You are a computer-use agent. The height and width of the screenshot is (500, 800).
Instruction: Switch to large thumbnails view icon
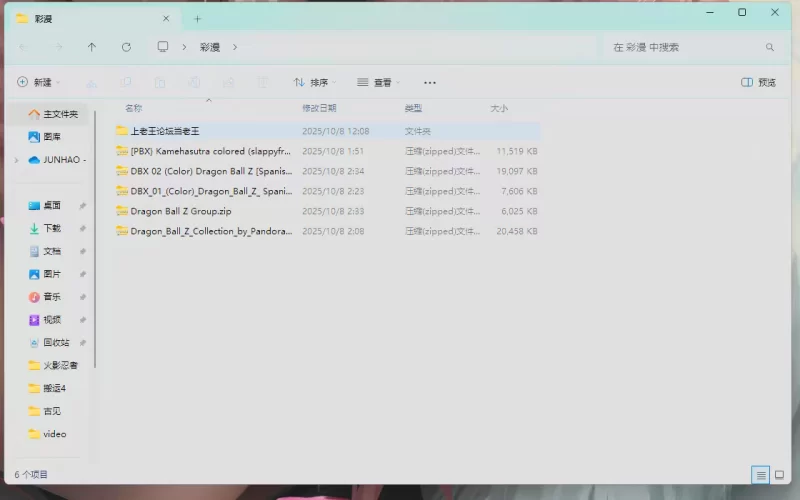click(x=779, y=475)
